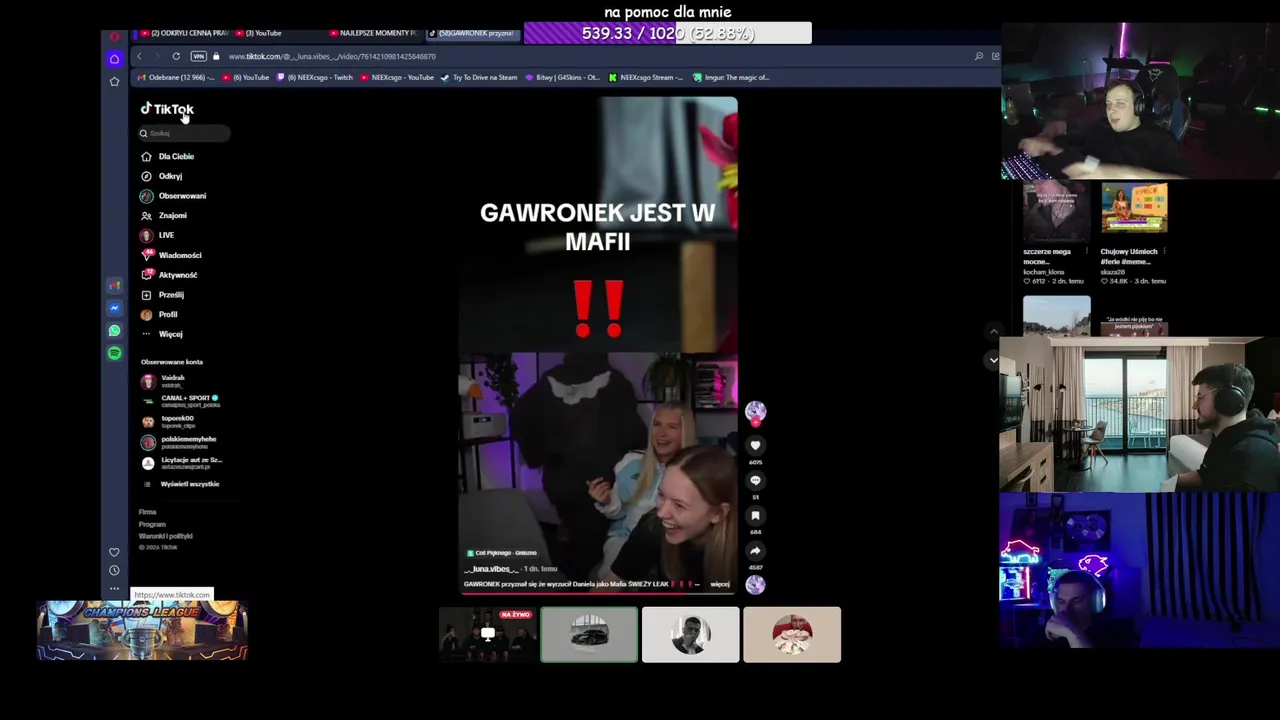This screenshot has width=1280, height=720.
Task: Open _._luna.vibes_._ creator username
Action: [x=491, y=569]
